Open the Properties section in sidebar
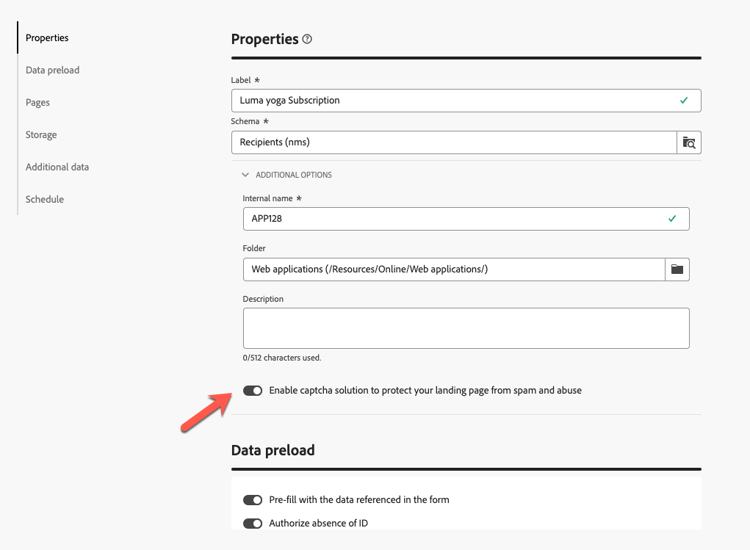 47,38
